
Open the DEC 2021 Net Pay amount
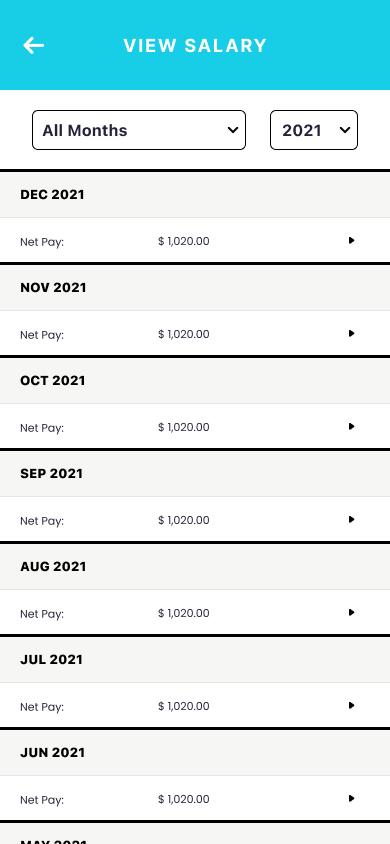tap(184, 241)
